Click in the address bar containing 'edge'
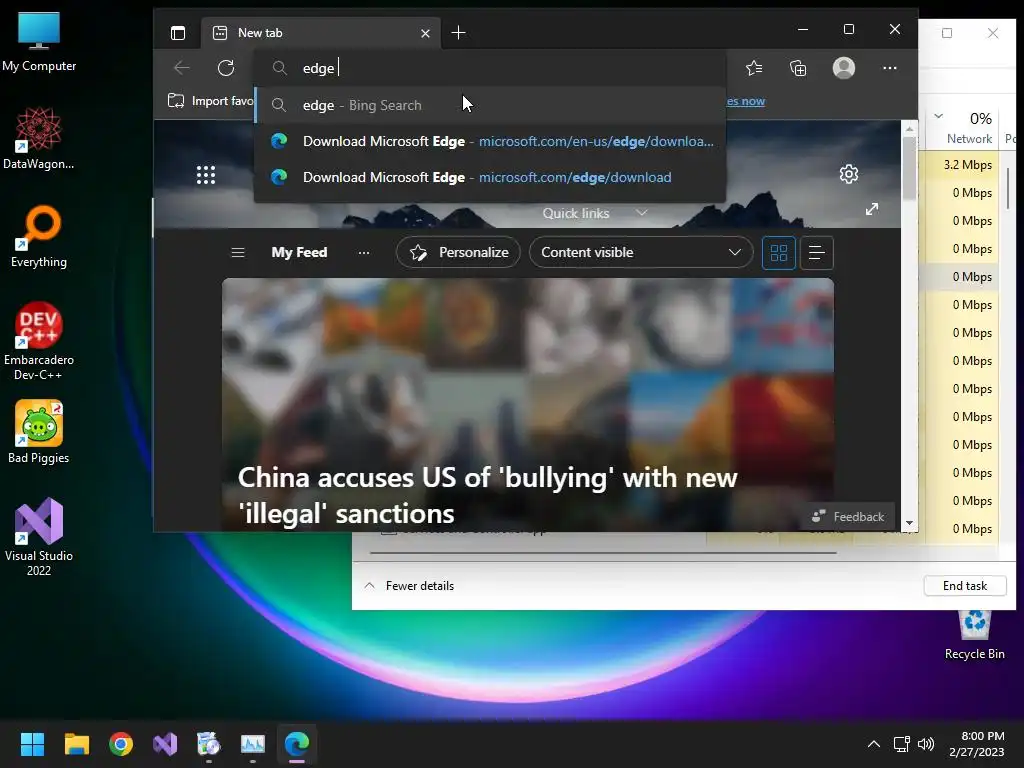This screenshot has width=1024, height=768. coord(490,68)
